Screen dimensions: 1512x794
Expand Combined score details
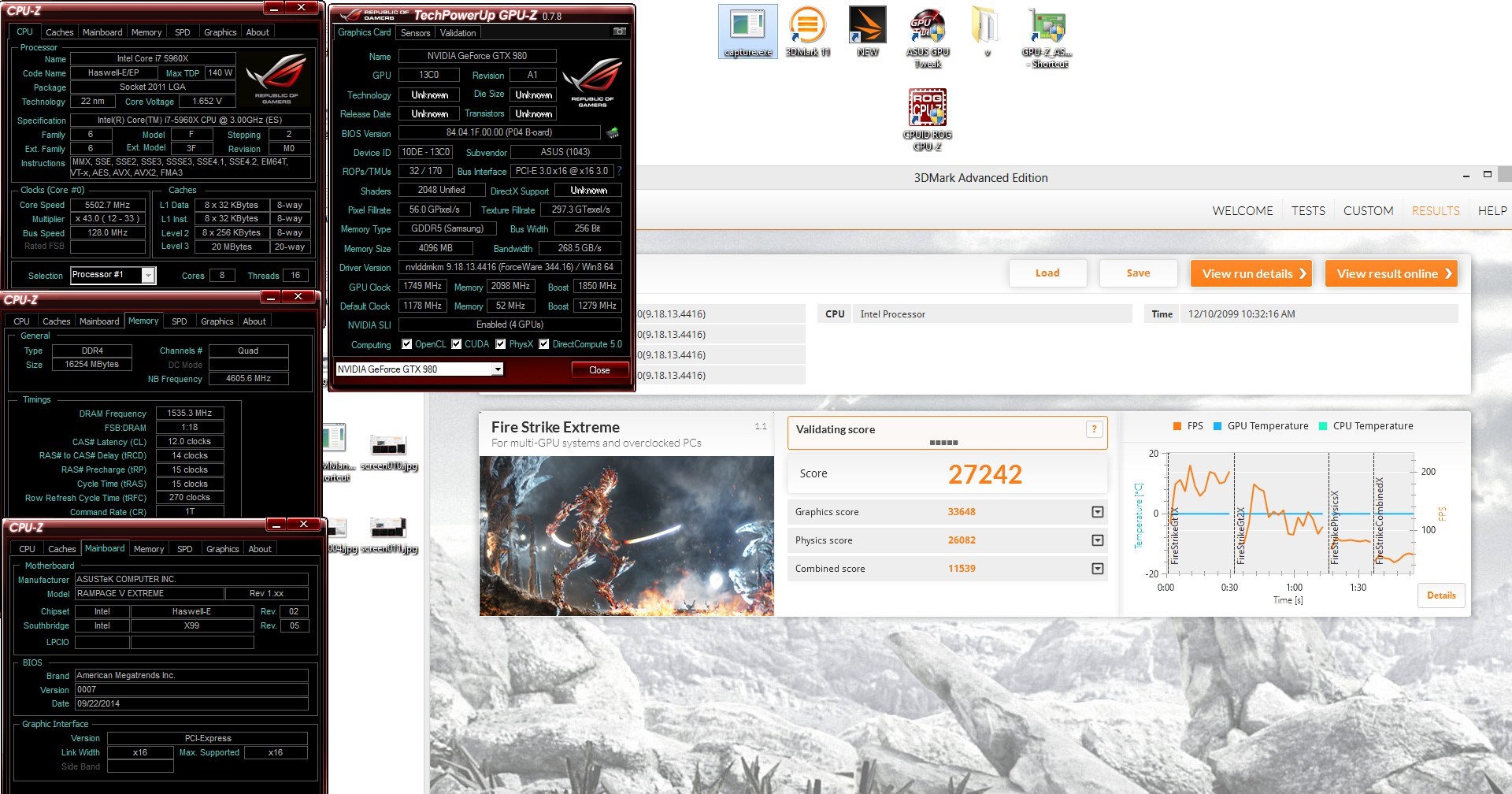[1098, 569]
